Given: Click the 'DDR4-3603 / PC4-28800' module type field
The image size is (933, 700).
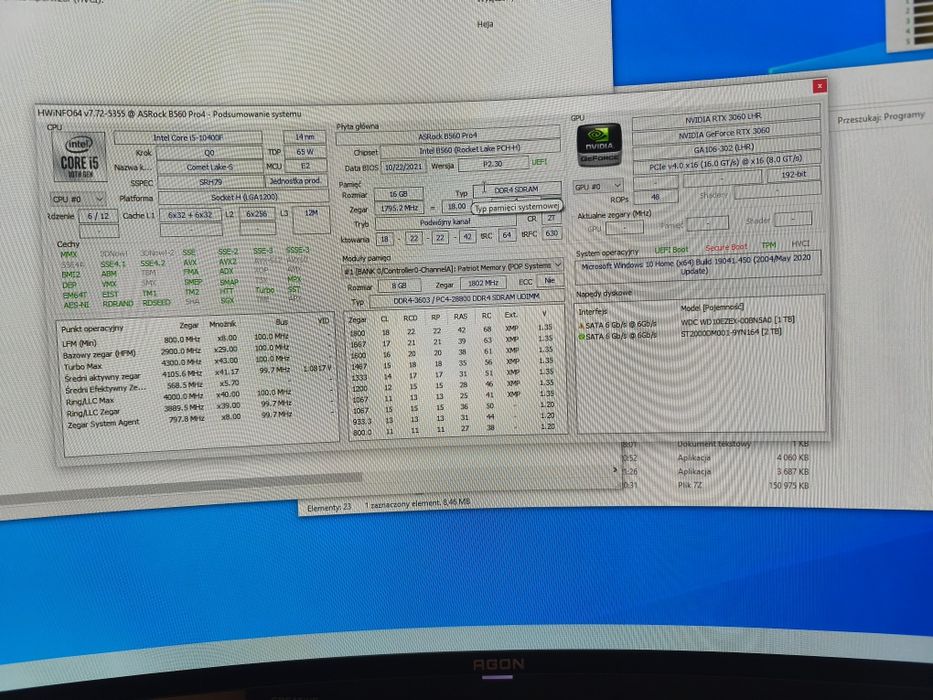Looking at the screenshot, I should 466,299.
